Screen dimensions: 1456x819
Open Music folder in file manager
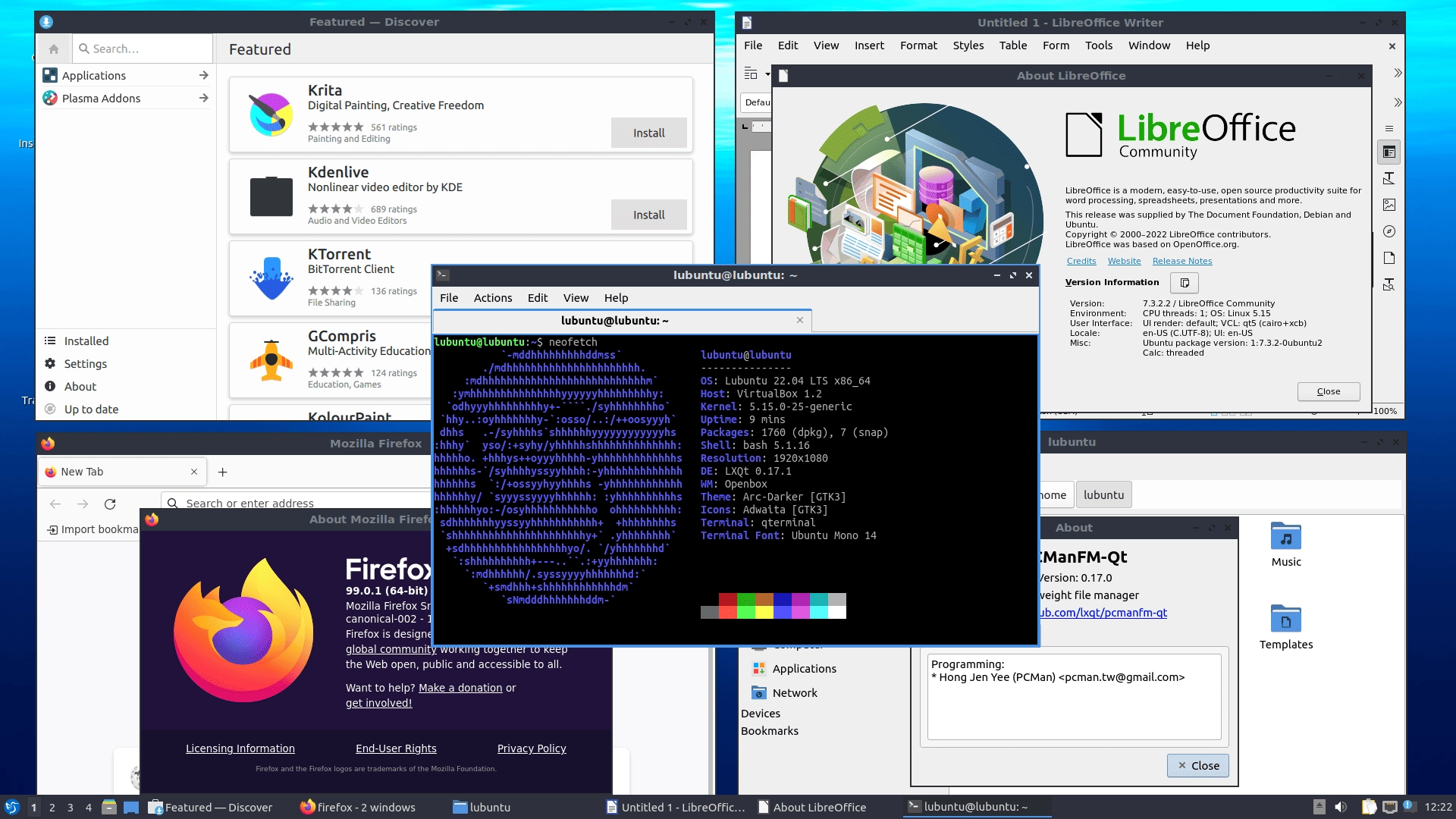[x=1286, y=544]
